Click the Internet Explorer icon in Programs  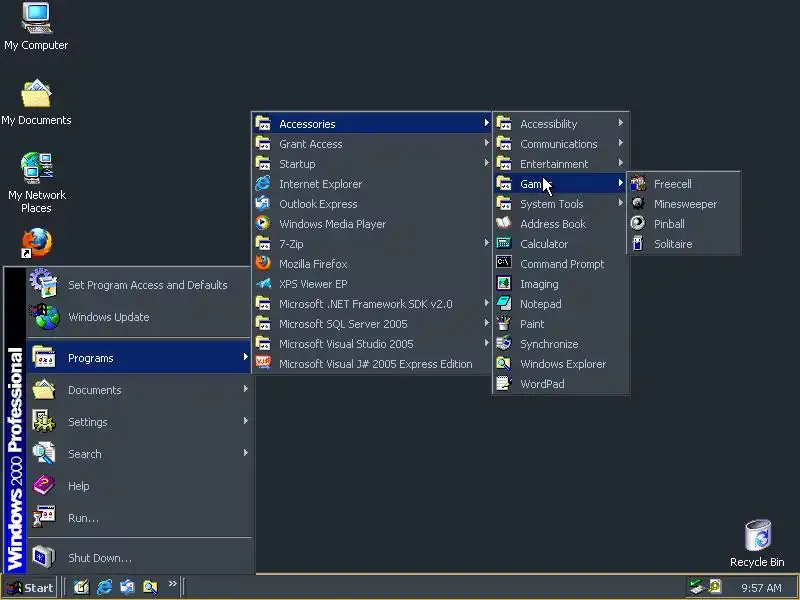(263, 183)
